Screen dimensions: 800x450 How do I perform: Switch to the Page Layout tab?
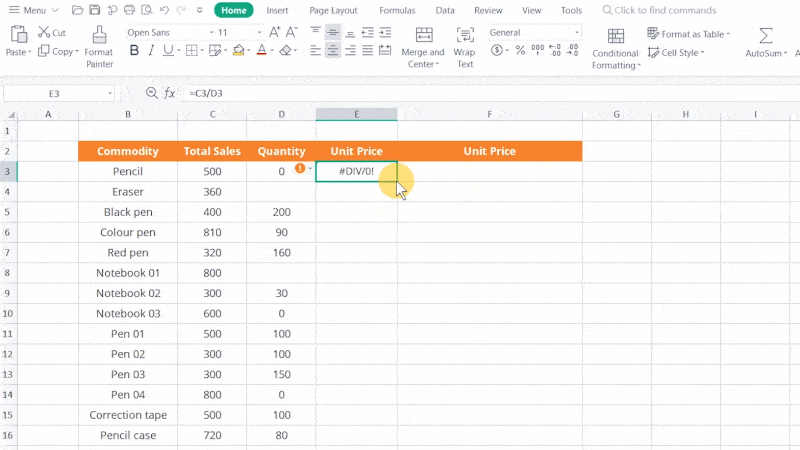pos(333,10)
